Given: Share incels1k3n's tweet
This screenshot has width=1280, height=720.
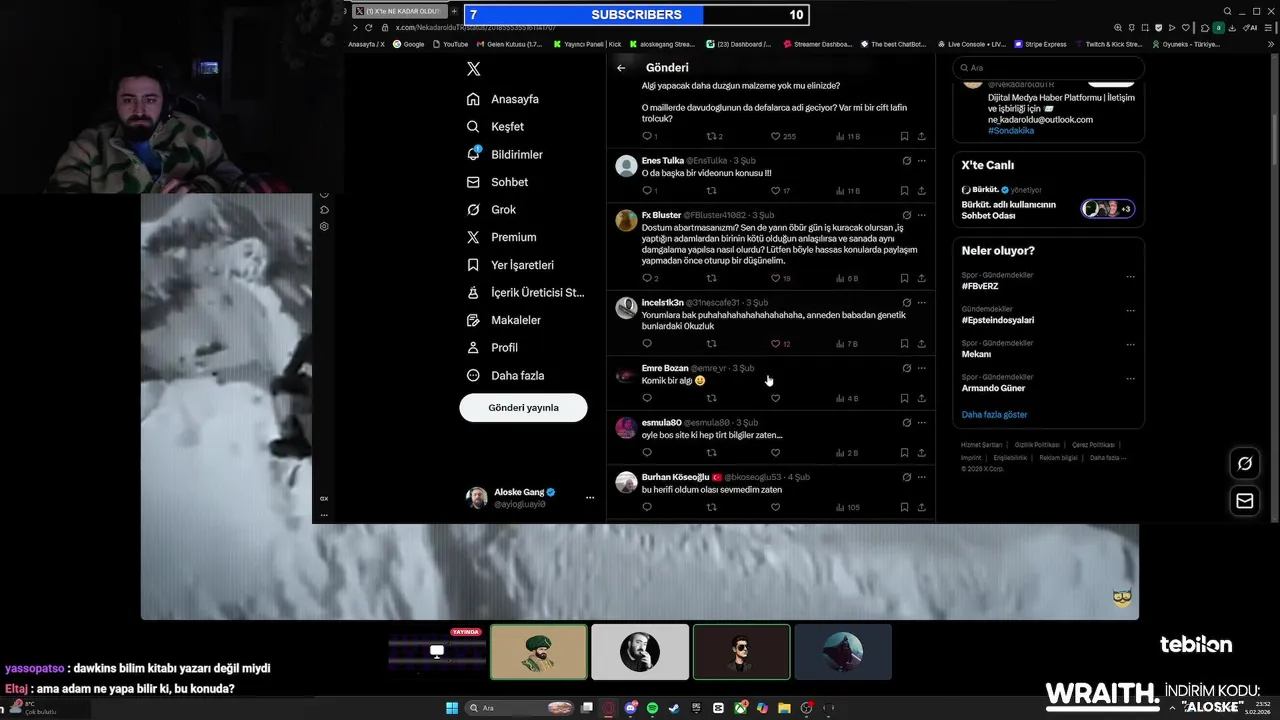Looking at the screenshot, I should coord(921,343).
